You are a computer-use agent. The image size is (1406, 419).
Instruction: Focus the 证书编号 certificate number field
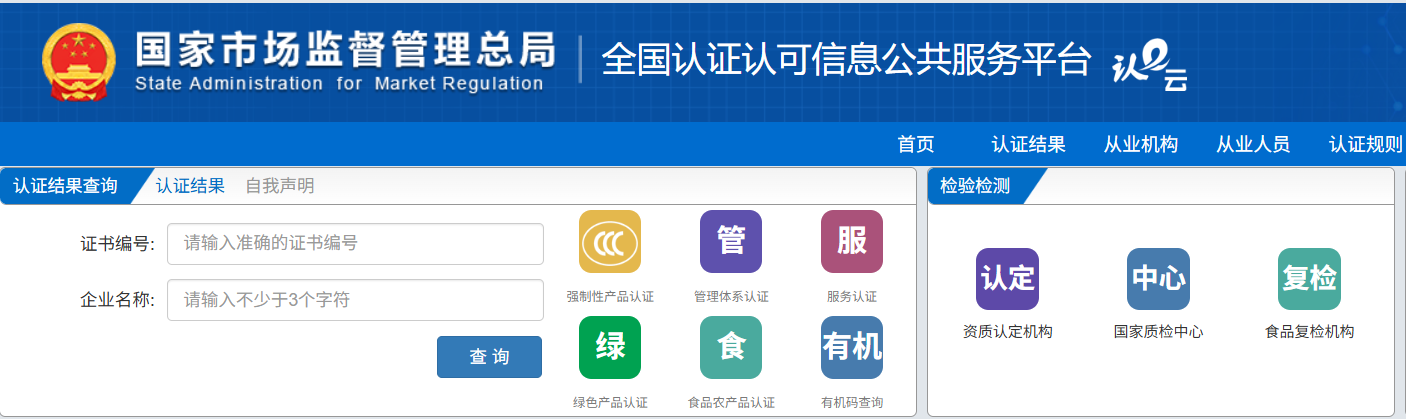355,244
